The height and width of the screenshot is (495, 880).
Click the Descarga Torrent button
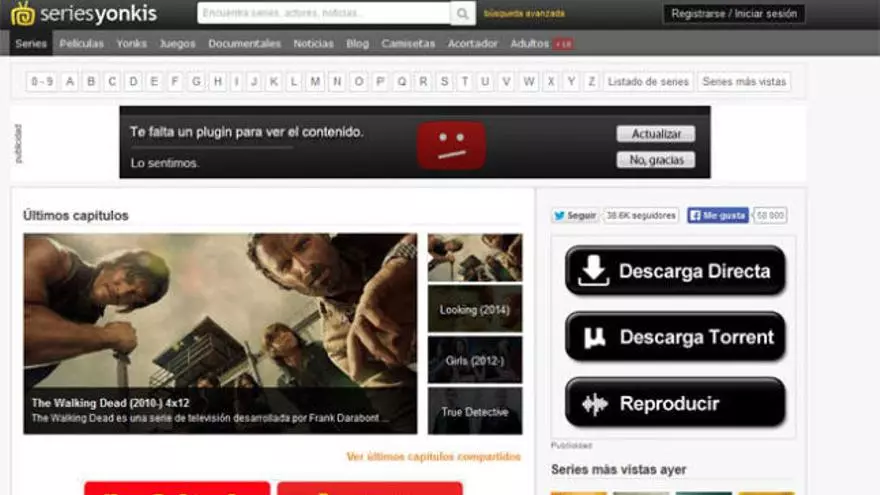[x=675, y=337]
